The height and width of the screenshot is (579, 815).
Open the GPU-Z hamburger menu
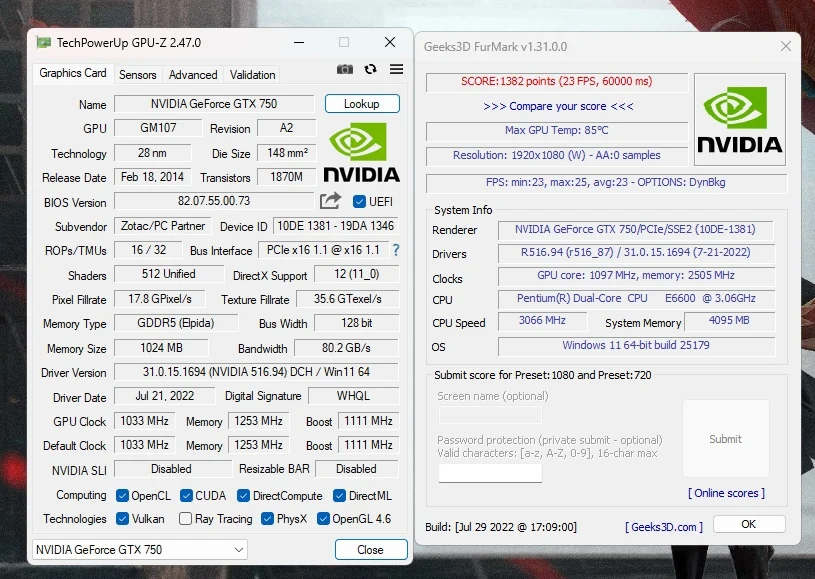point(397,69)
